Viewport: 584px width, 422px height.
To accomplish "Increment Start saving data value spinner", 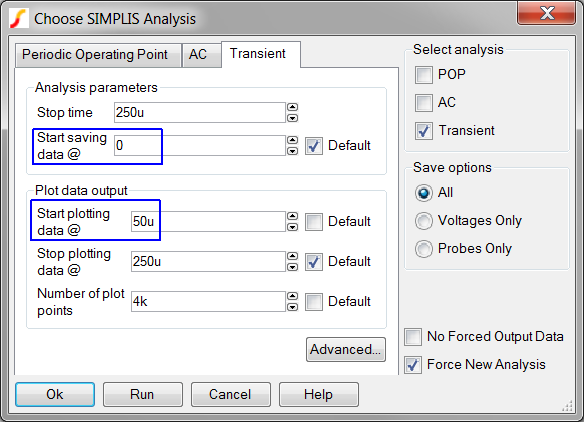I will point(293,140).
